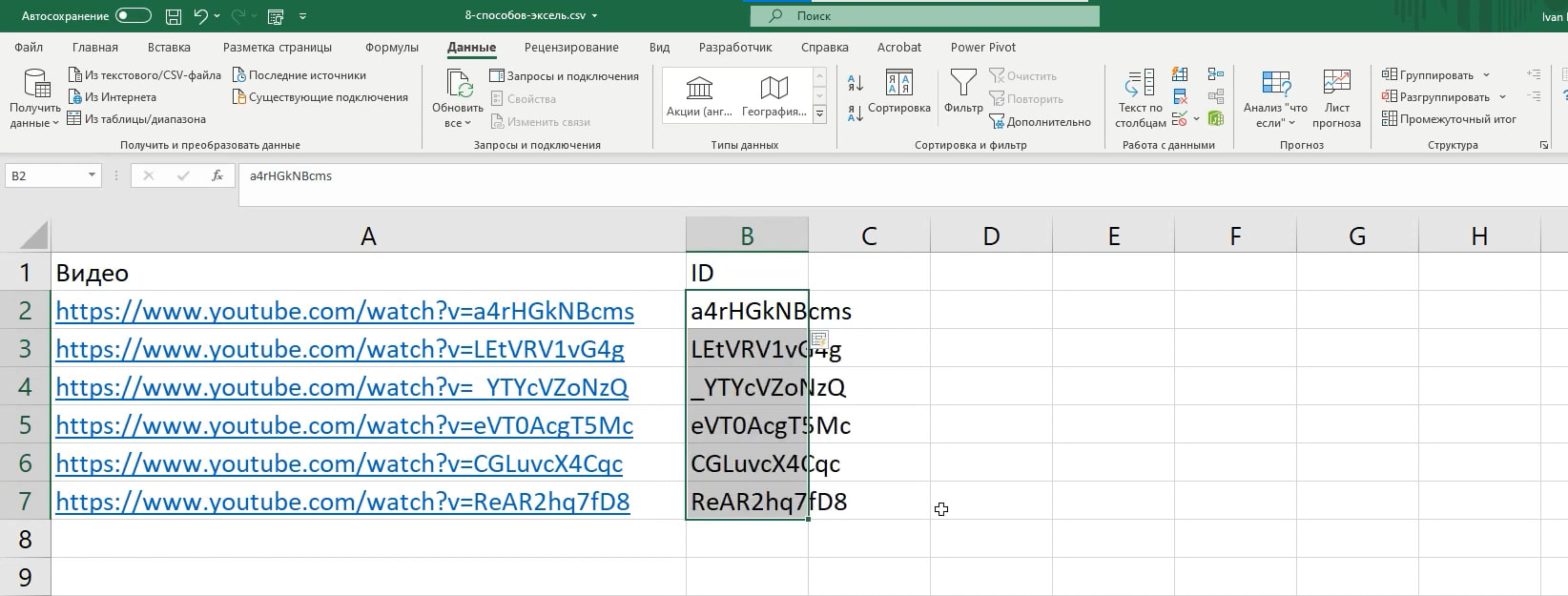Select column A header
Screen dimensions: 1568x596
[x=368, y=236]
